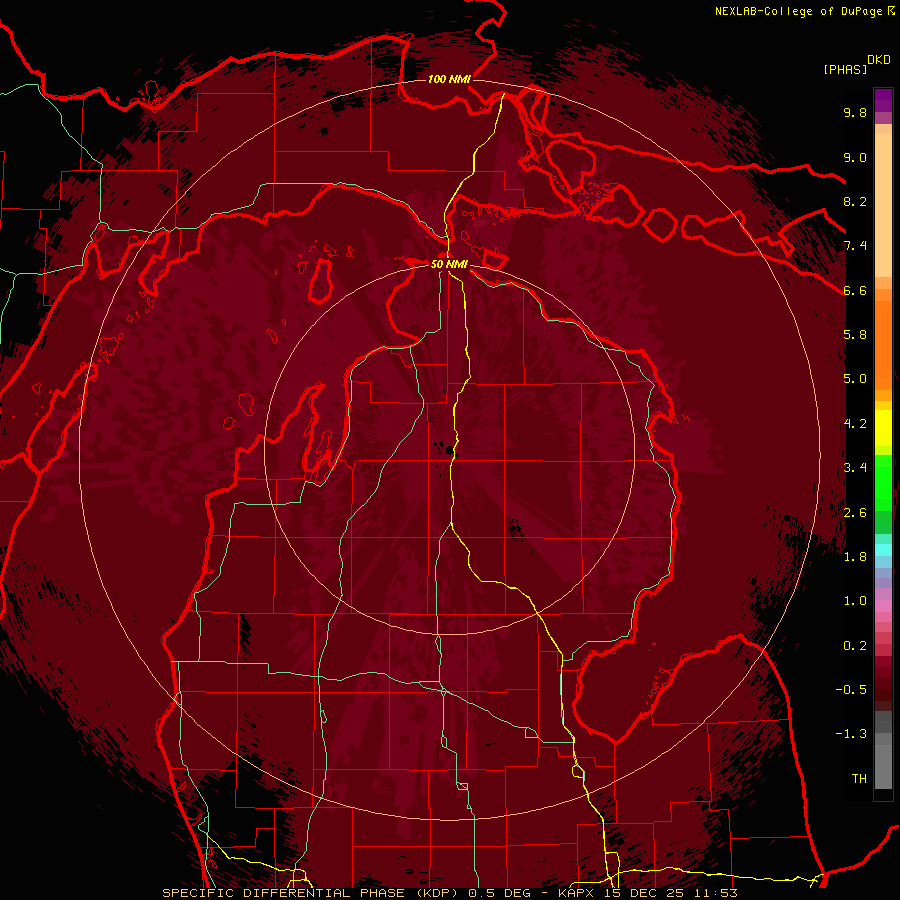
Task: Select the -0.5 value on the color scale
Action: (x=851, y=690)
